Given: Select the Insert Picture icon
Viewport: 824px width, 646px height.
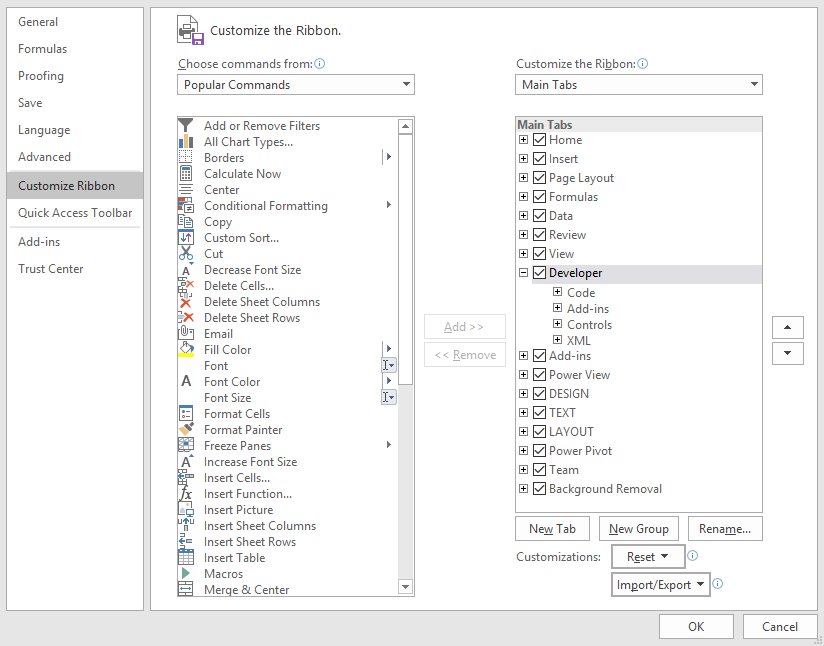Looking at the screenshot, I should (186, 509).
